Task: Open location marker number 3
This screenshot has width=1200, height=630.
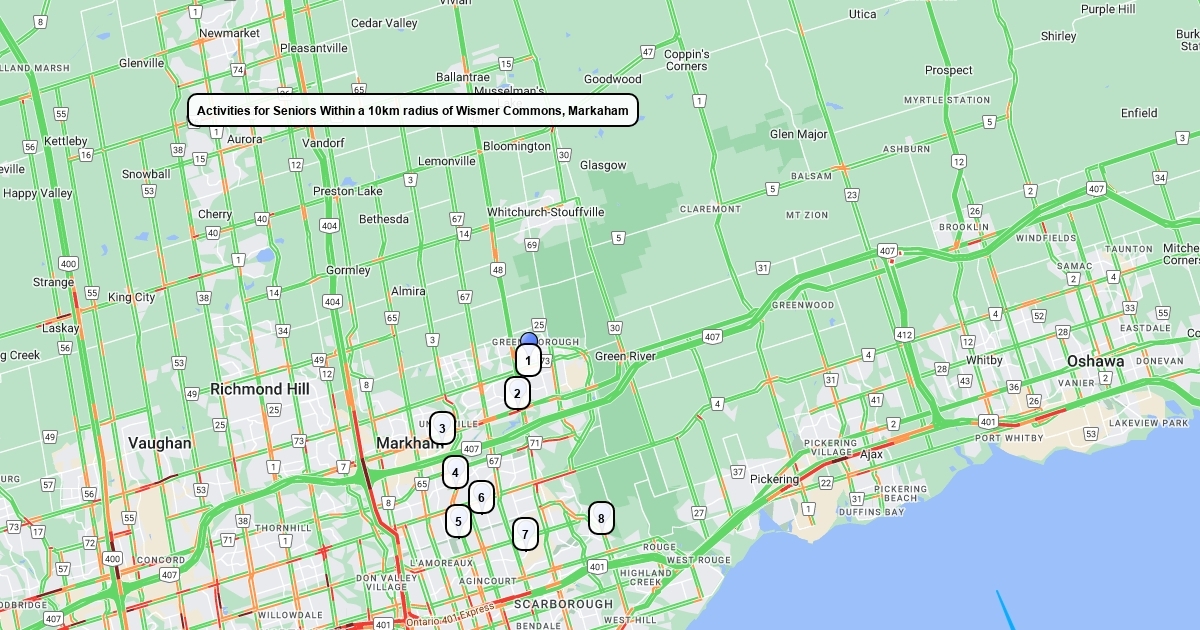Action: point(442,429)
